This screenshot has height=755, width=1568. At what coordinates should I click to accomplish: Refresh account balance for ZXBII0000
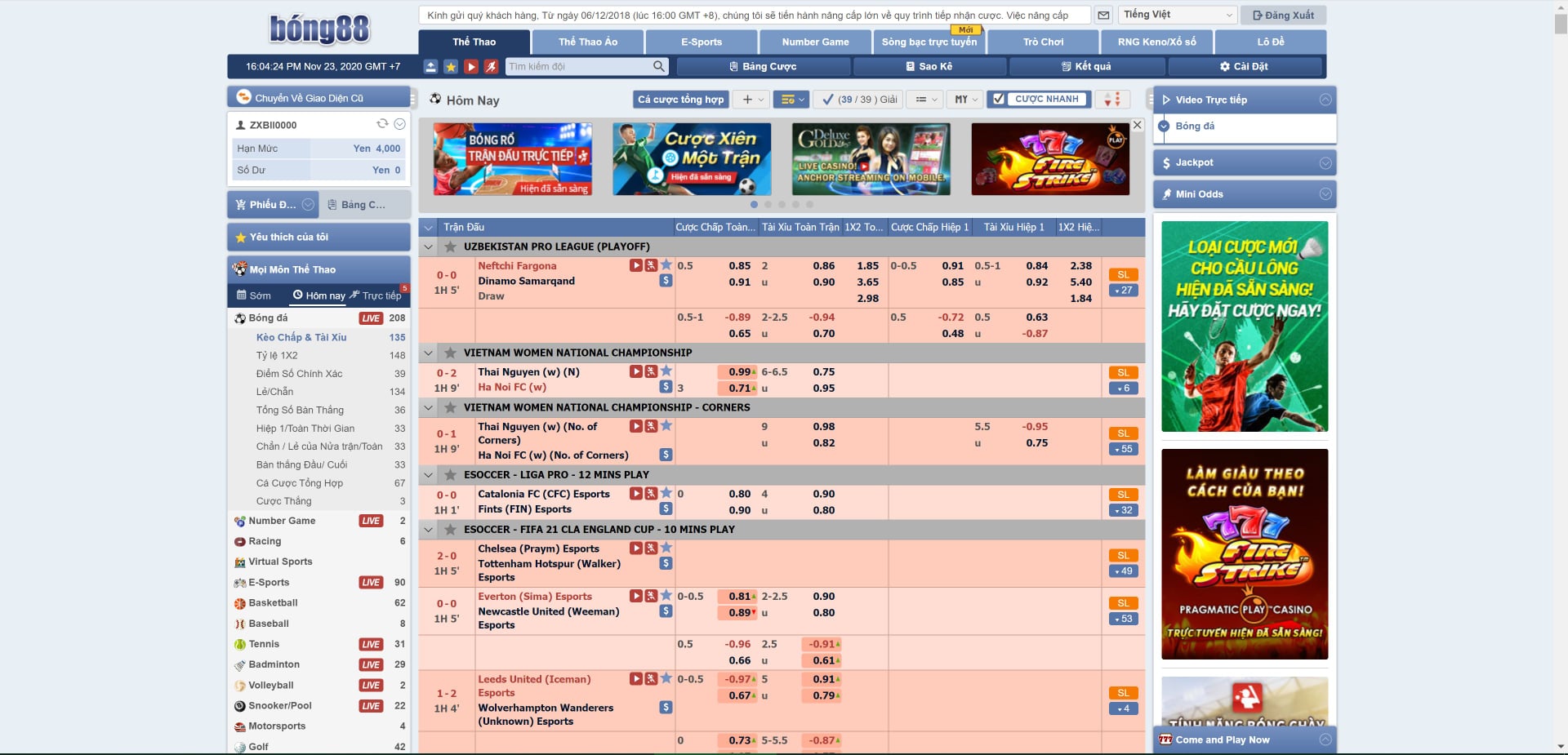pyautogui.click(x=381, y=124)
